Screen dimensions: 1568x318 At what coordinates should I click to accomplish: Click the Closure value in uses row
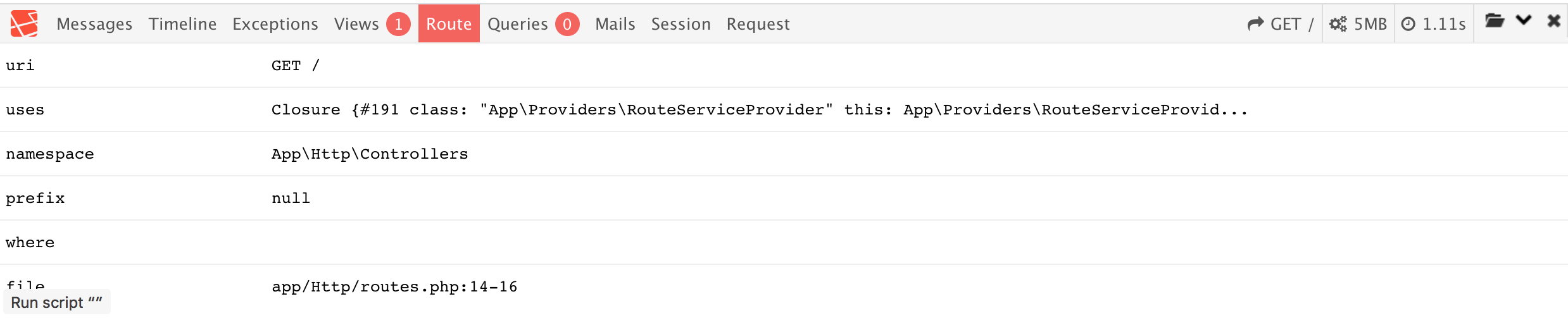coord(759,110)
